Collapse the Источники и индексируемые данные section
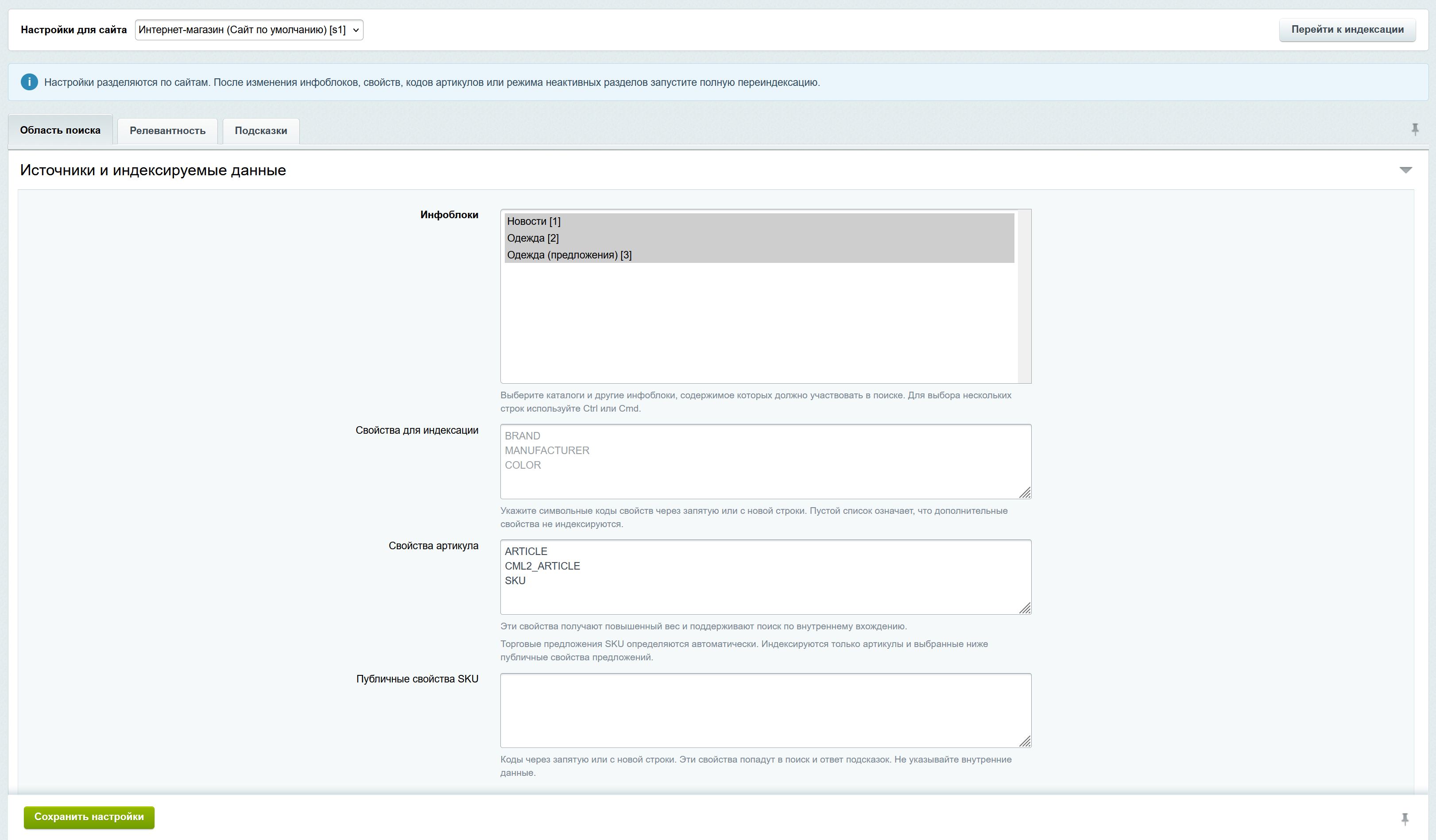This screenshot has width=1436, height=840. [1405, 170]
